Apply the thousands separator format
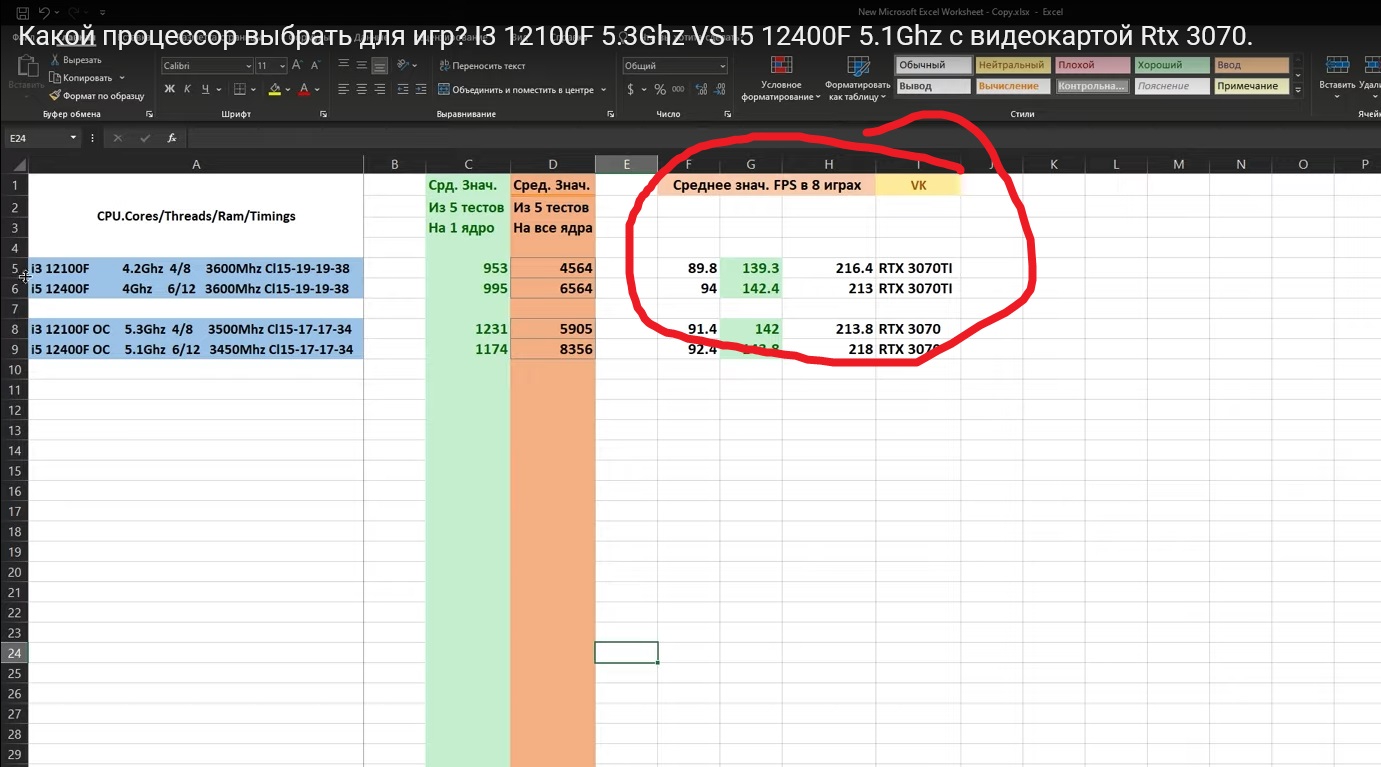Viewport: 1381px width, 767px height. pyautogui.click(x=678, y=89)
